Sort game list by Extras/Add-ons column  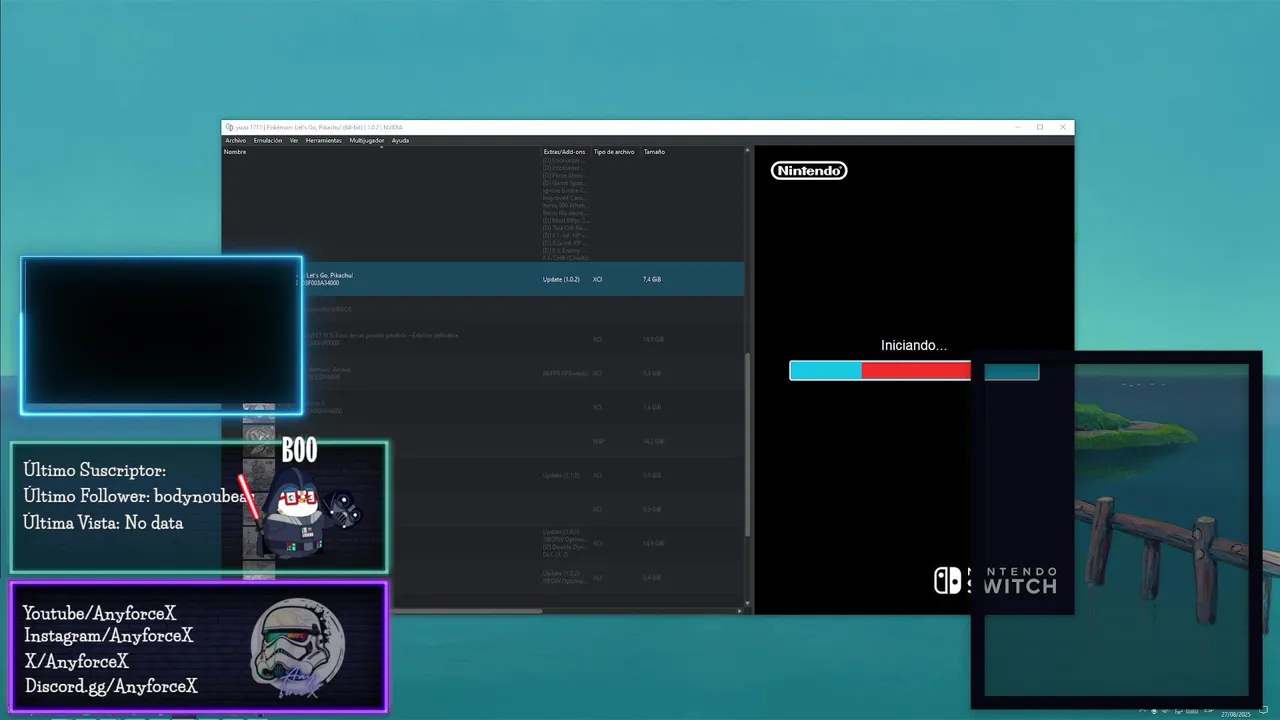click(x=565, y=152)
